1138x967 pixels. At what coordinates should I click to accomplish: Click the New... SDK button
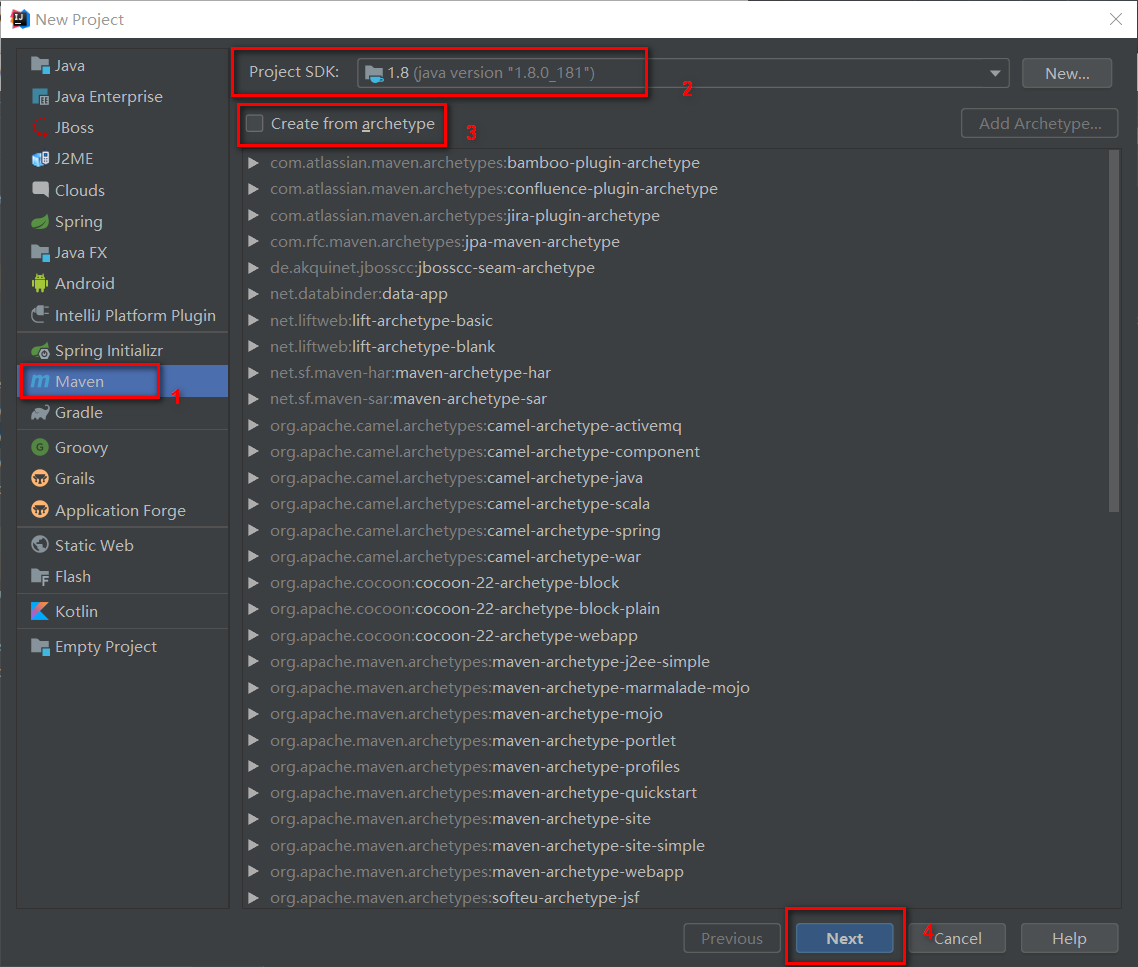[1067, 73]
